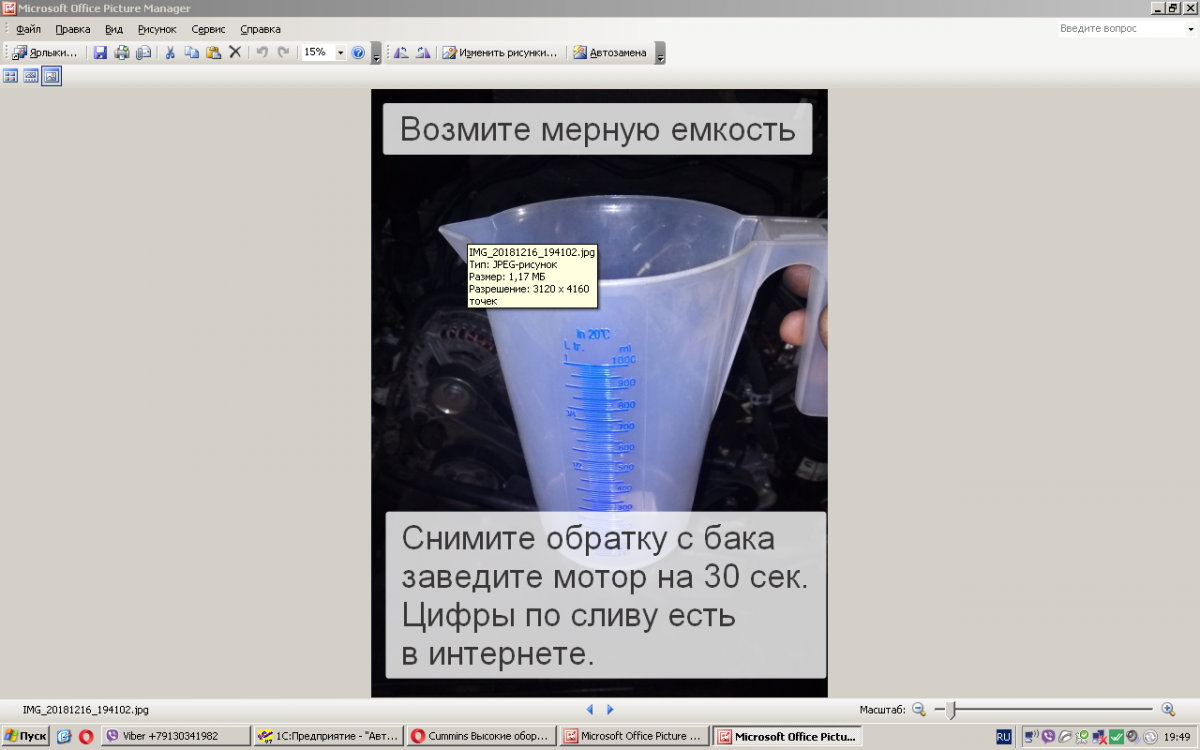Open the 15% zoom dropdown

(x=340, y=53)
